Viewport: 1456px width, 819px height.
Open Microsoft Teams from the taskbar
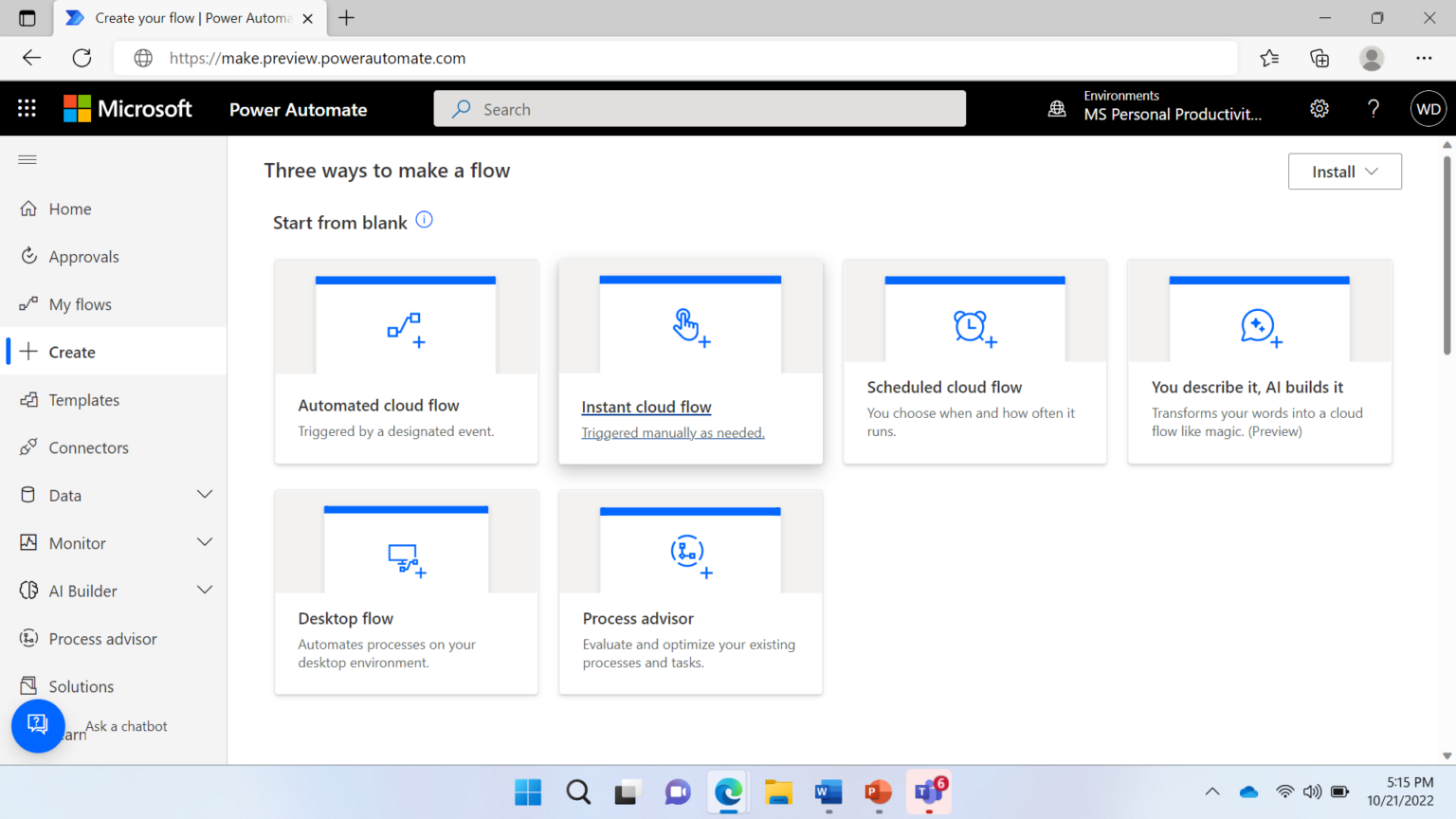(x=927, y=792)
